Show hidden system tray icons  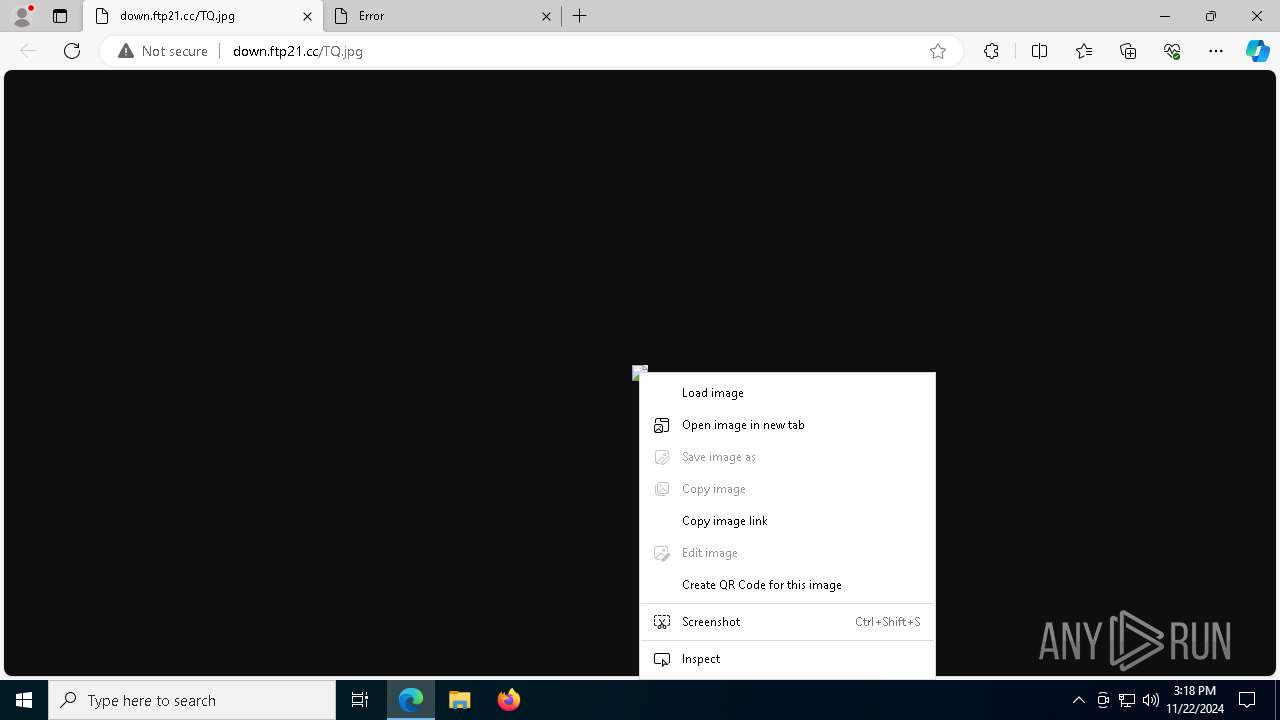point(1078,700)
